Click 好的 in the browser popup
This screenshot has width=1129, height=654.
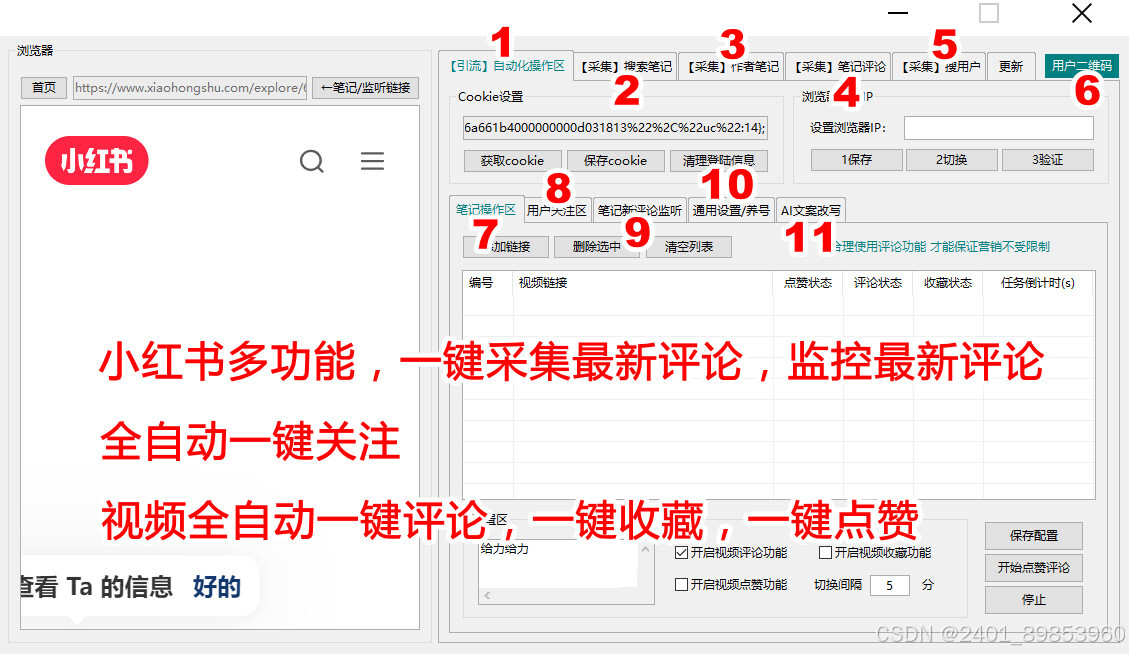point(217,586)
